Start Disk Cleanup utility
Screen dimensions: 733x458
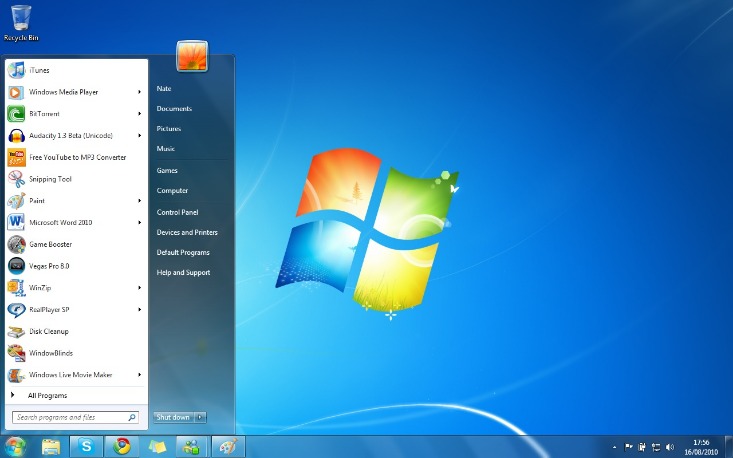tap(76, 331)
